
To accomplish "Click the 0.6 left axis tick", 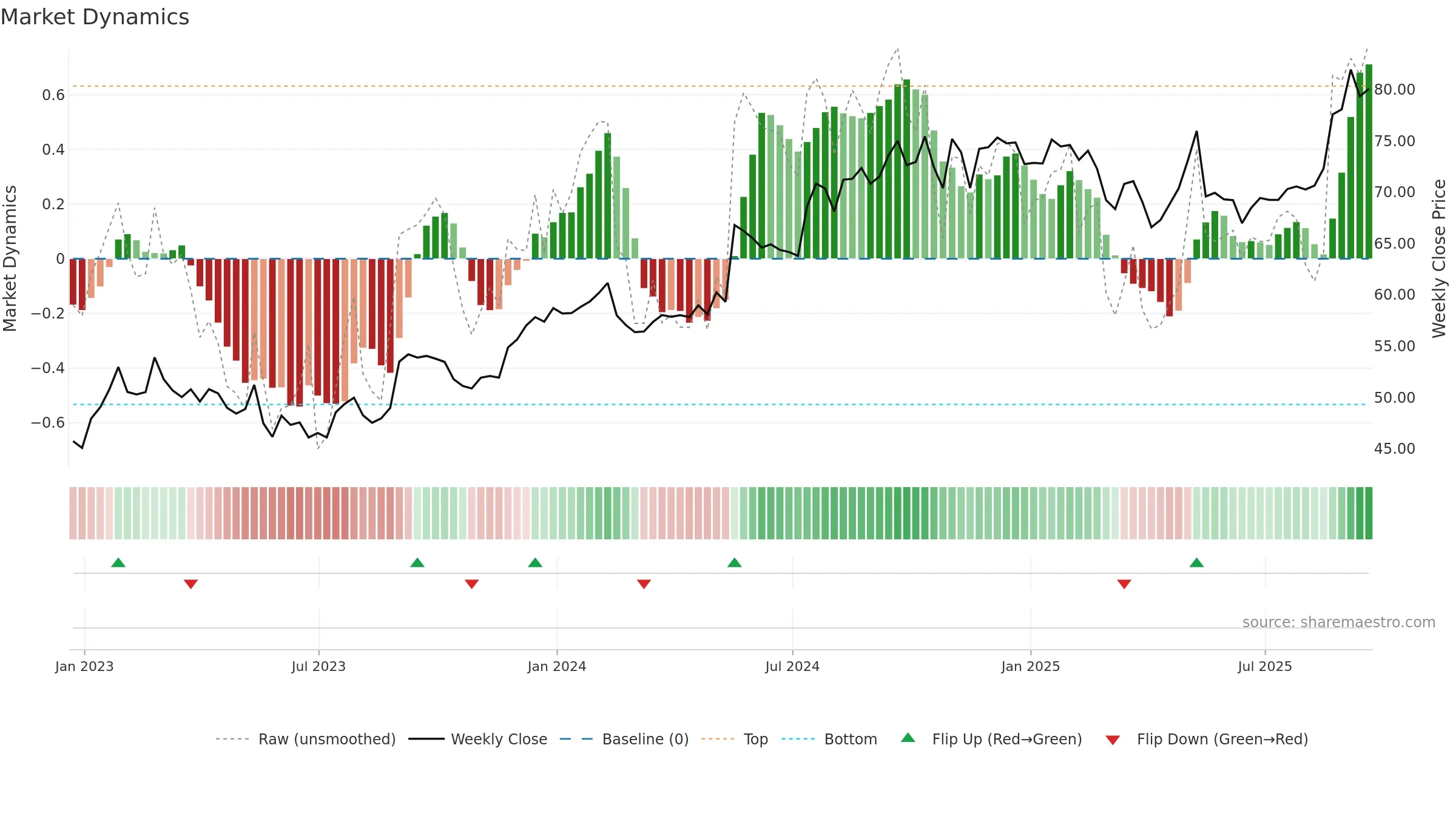I will point(53,95).
